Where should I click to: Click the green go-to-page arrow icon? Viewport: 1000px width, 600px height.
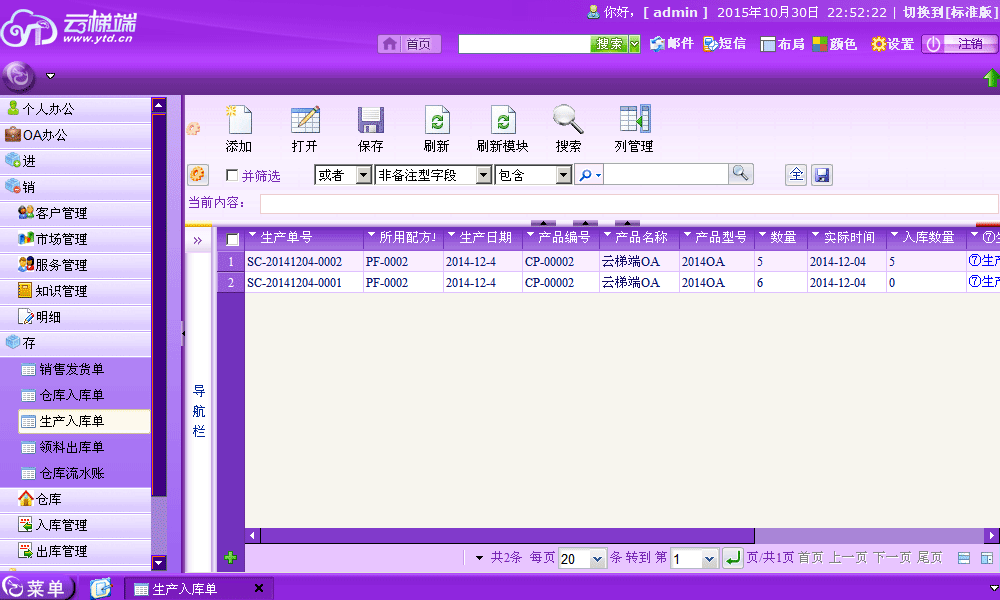pos(733,559)
